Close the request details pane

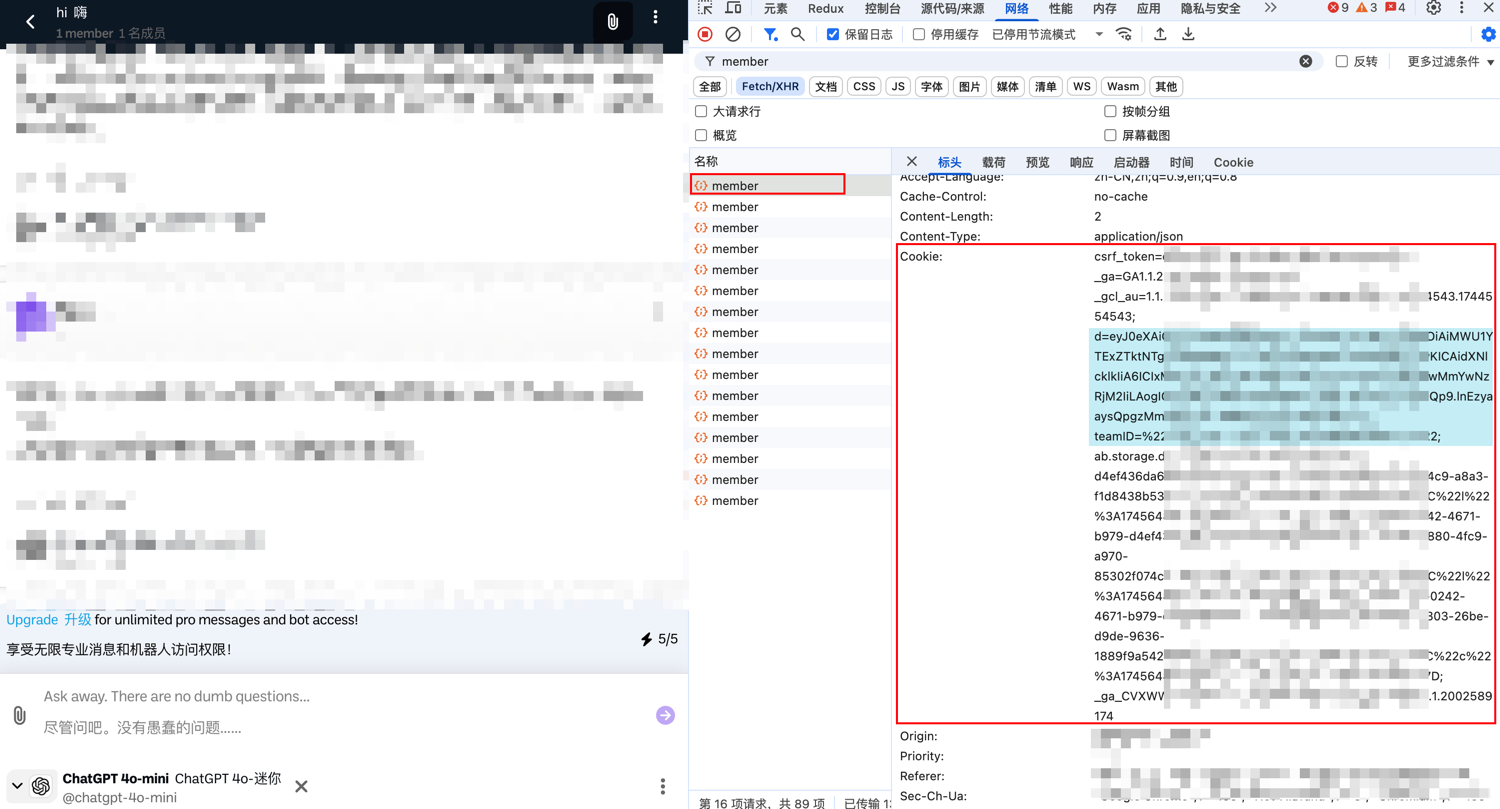[x=911, y=161]
